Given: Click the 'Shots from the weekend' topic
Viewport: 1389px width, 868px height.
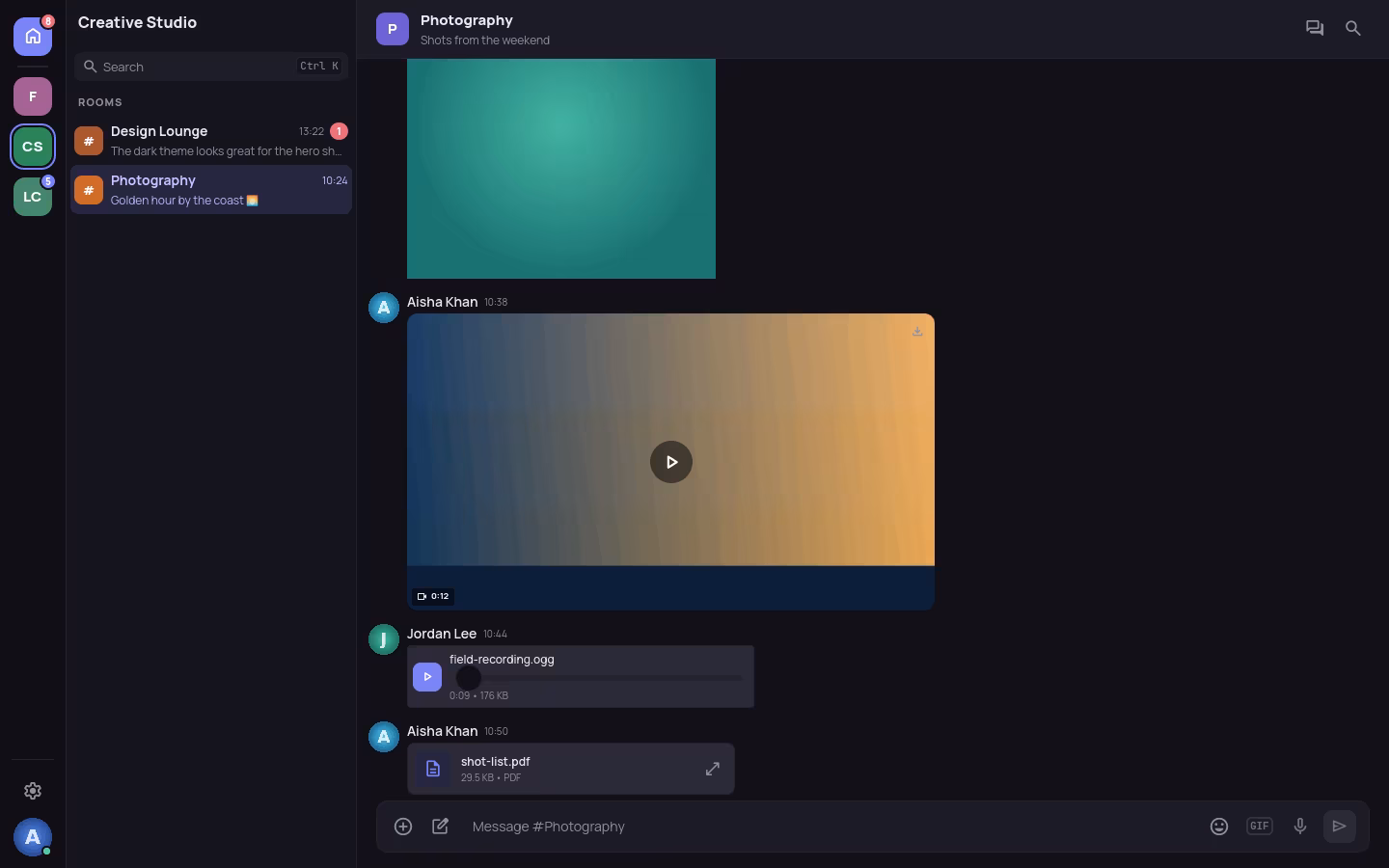Looking at the screenshot, I should pos(485,41).
